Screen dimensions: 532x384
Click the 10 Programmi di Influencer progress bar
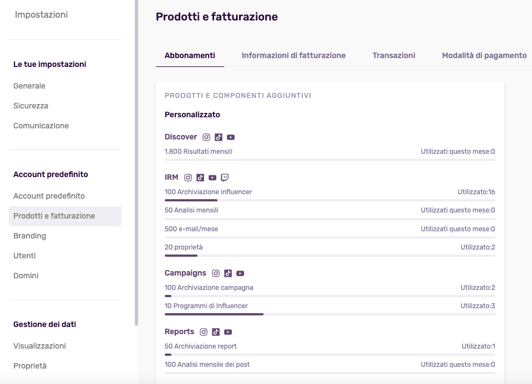[x=330, y=314]
